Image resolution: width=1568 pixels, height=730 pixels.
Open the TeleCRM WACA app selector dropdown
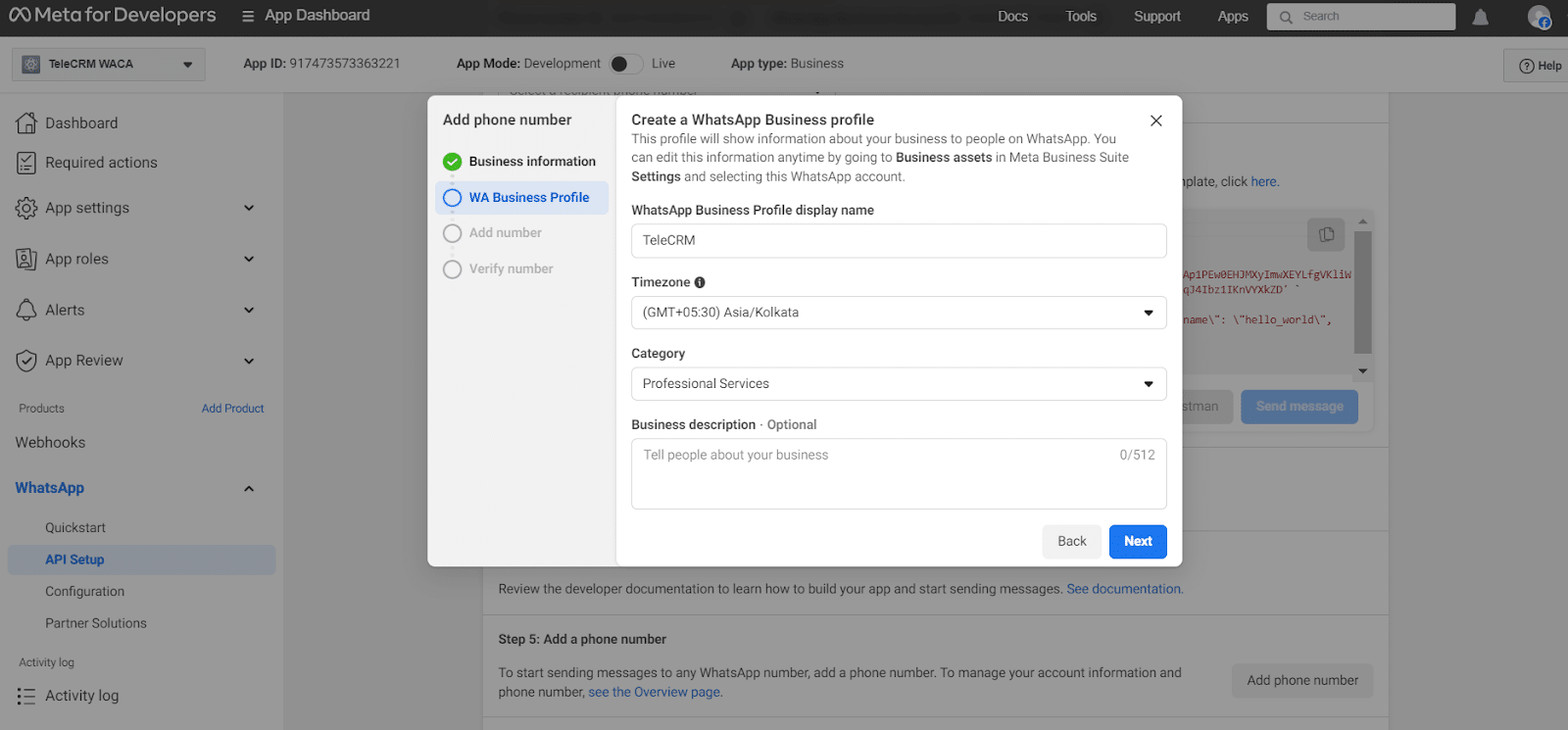(x=109, y=65)
